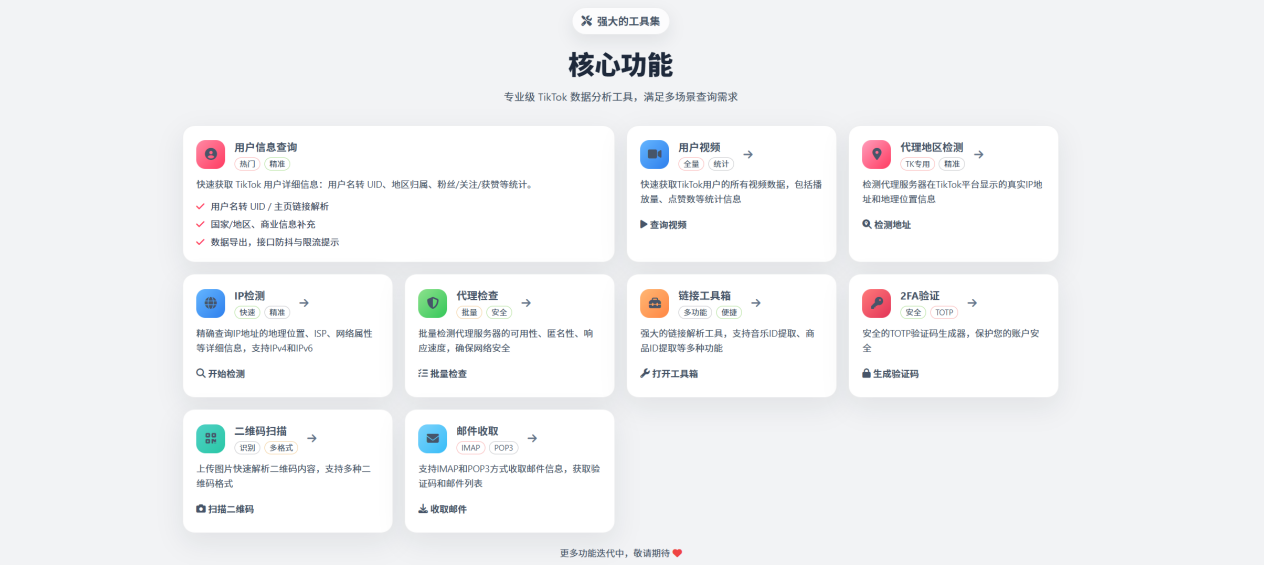This screenshot has height=565, width=1264.
Task: Click the 精准 tag under 用户信息查询
Action: click(x=277, y=164)
